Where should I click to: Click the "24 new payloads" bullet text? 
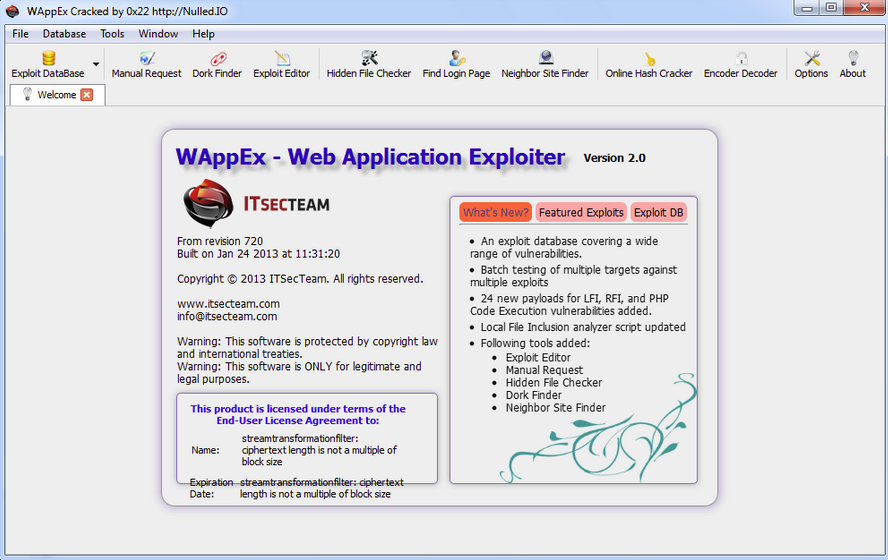tap(569, 305)
